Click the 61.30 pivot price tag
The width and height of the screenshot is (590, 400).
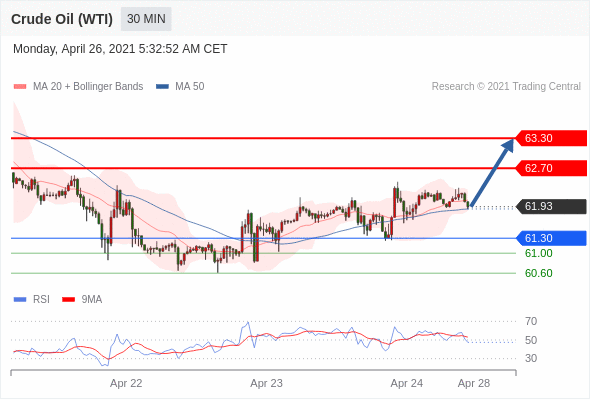[551, 238]
